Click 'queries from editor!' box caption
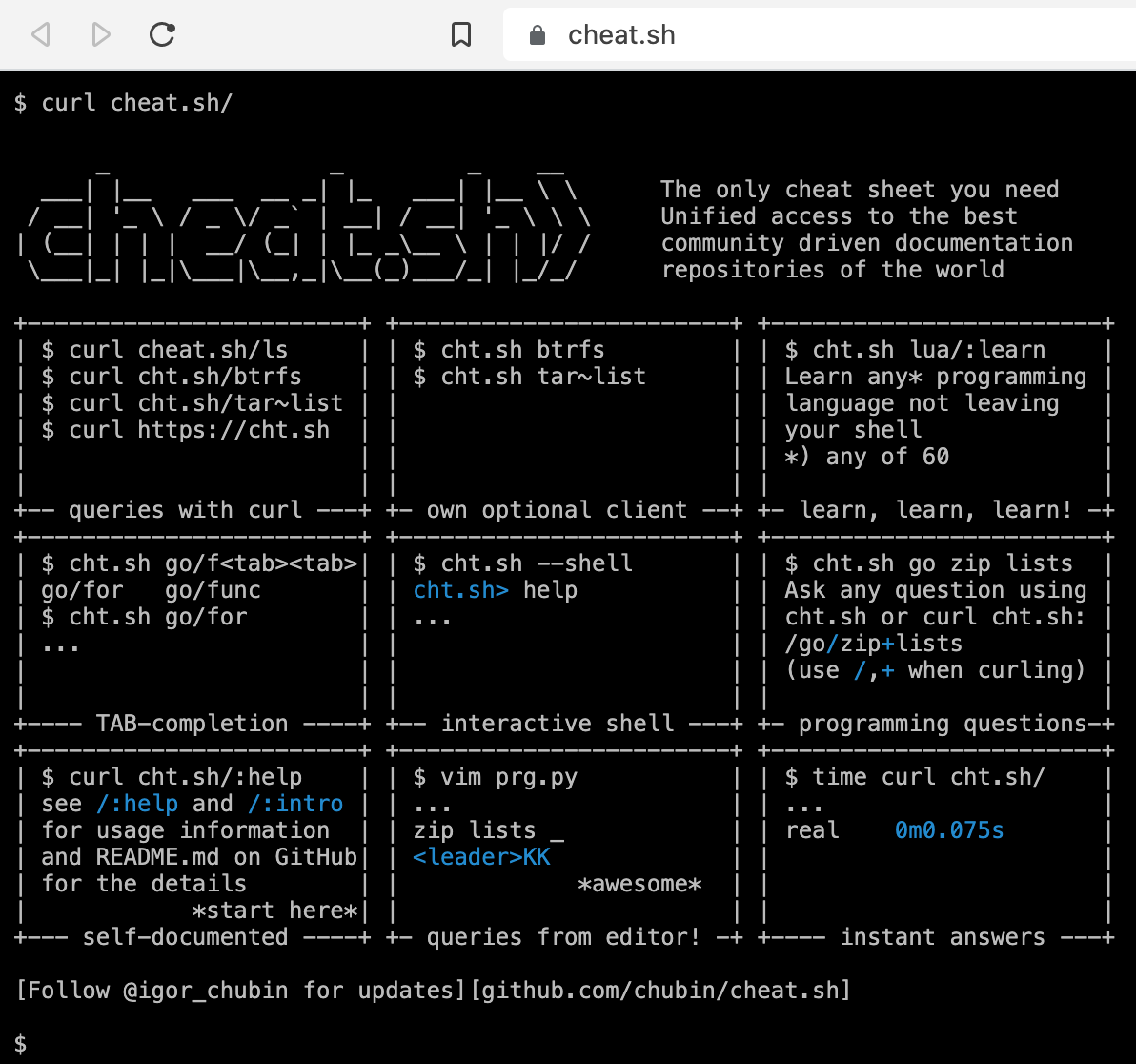Image resolution: width=1136 pixels, height=1064 pixels. pos(563,937)
